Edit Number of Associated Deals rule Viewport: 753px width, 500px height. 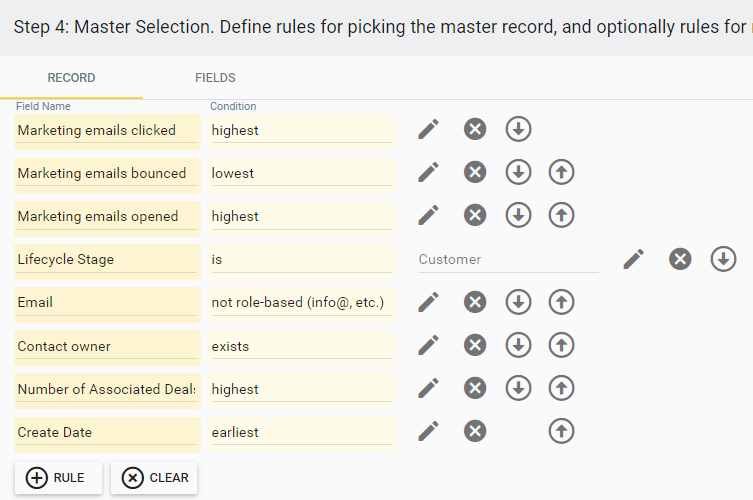click(428, 388)
